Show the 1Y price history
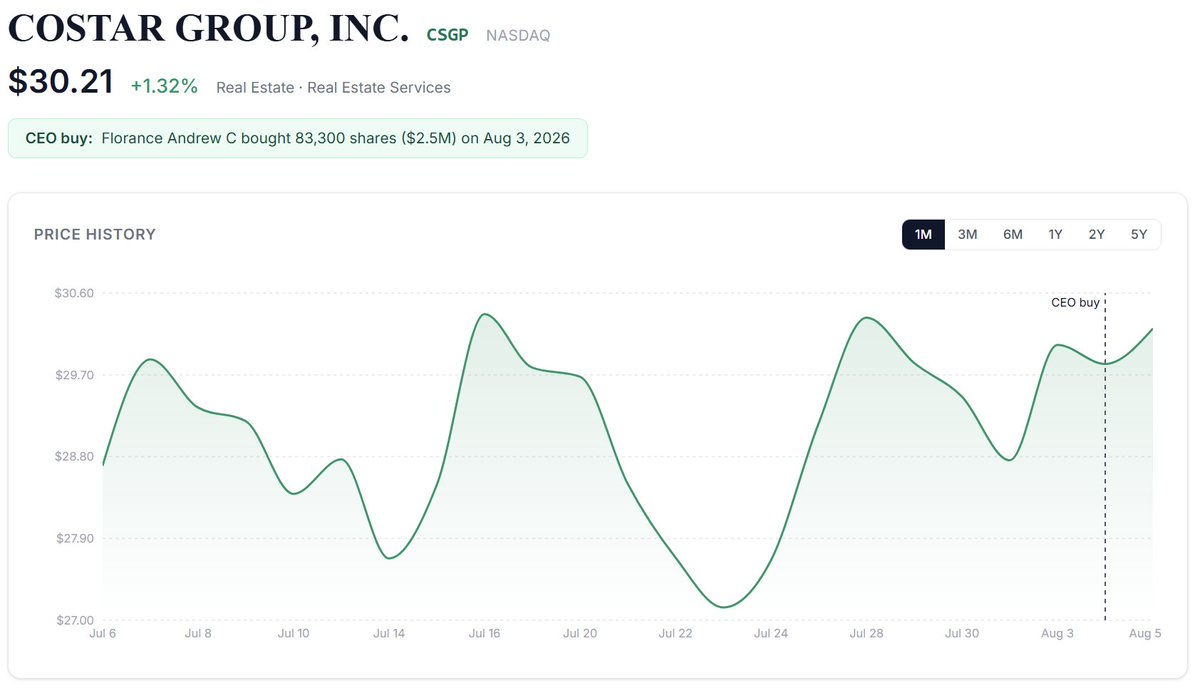This screenshot has height=693, width=1200. (x=1055, y=234)
